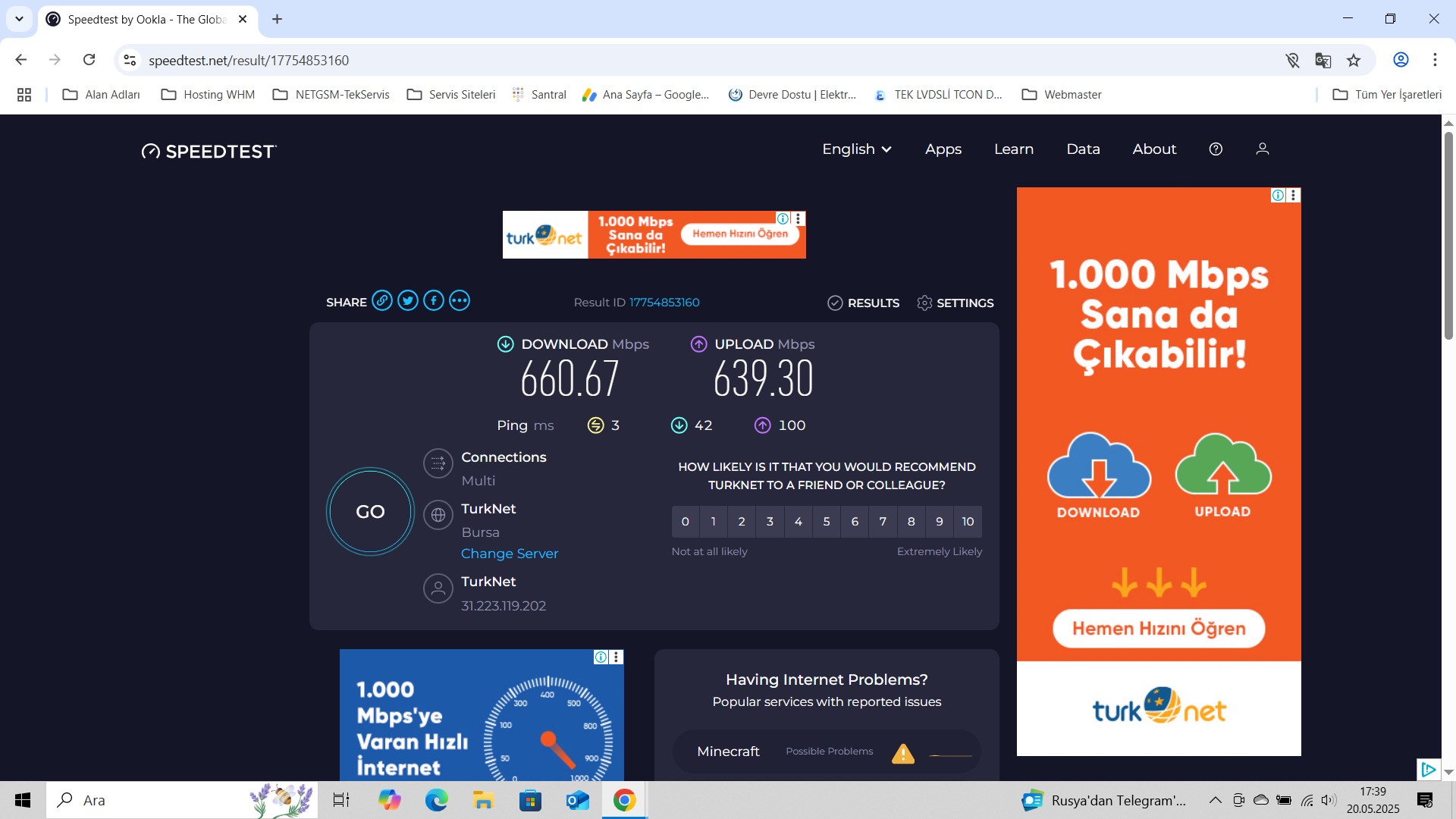Open File Explorer from taskbar
Screen dimensions: 1456x819
(x=483, y=800)
